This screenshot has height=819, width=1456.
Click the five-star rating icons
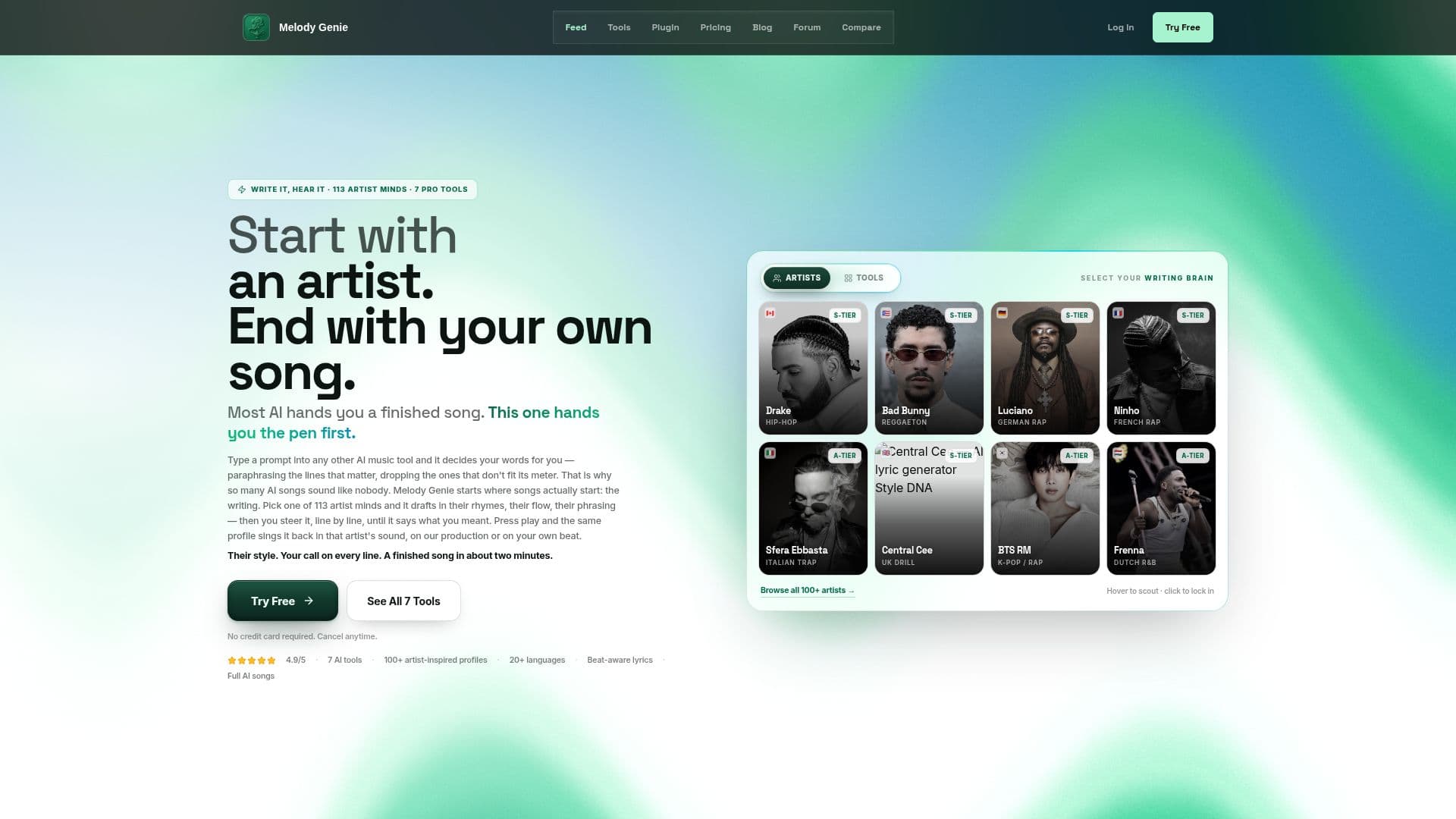252,661
